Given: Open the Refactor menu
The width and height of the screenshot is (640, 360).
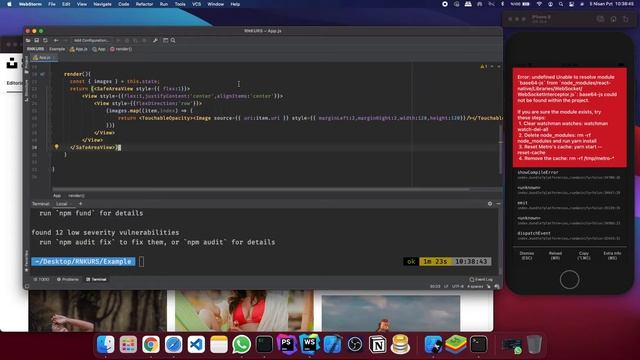Looking at the screenshot, I should [x=144, y=4].
